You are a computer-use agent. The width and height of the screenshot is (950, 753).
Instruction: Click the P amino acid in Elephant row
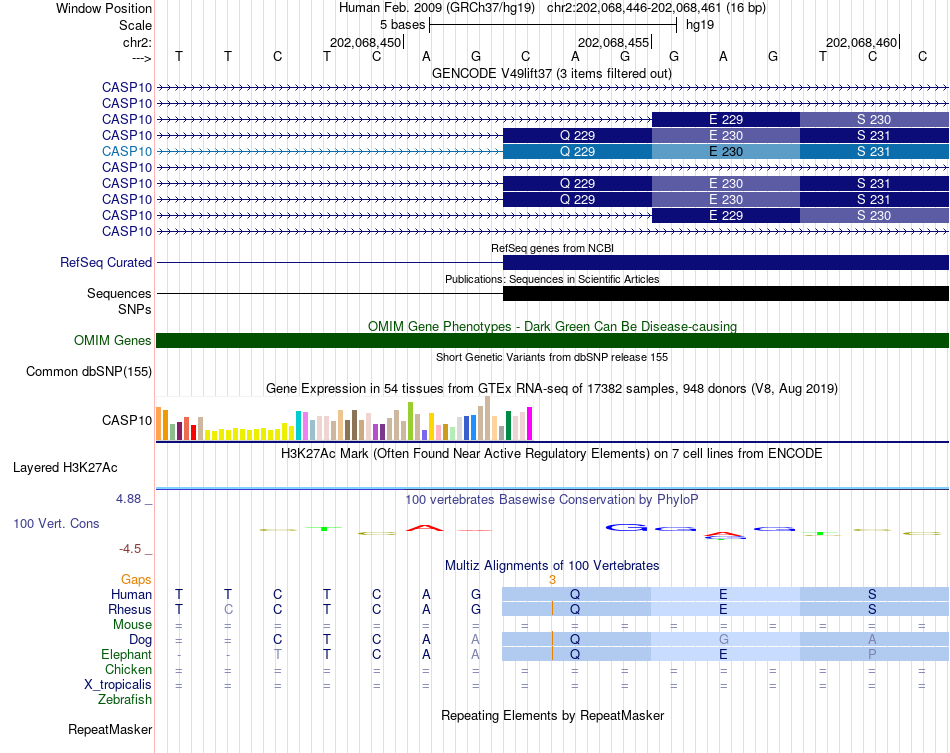click(x=872, y=654)
